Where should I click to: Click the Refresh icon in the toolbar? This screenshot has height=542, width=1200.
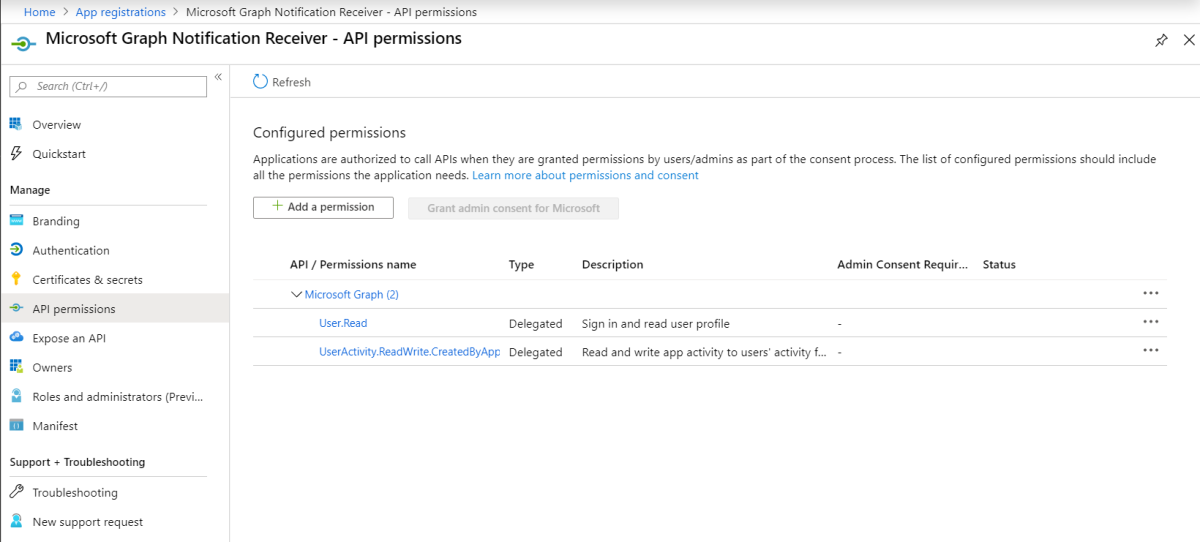pyautogui.click(x=260, y=82)
